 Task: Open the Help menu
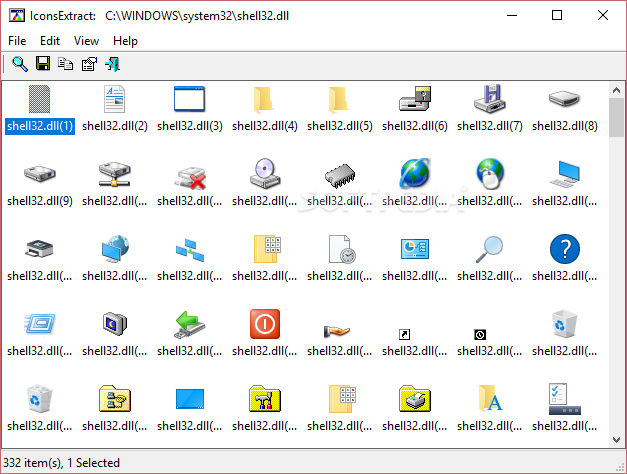125,41
